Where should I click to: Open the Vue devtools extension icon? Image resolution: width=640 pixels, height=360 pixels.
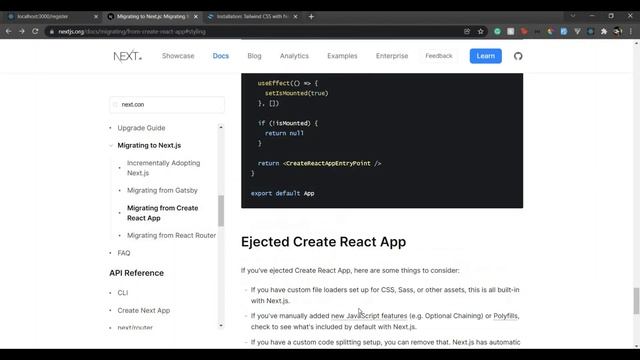pos(577,31)
